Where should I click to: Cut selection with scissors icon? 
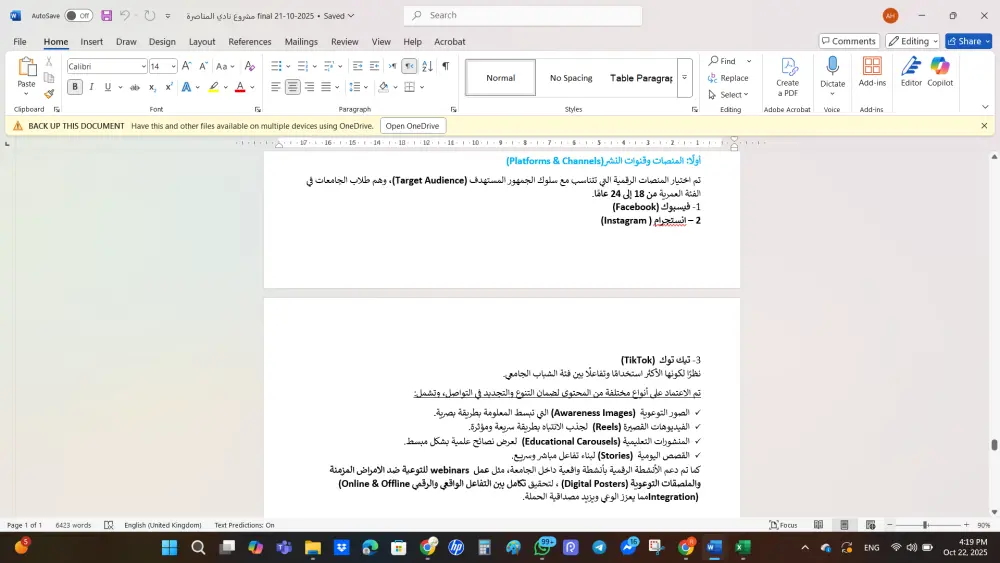[x=49, y=62]
